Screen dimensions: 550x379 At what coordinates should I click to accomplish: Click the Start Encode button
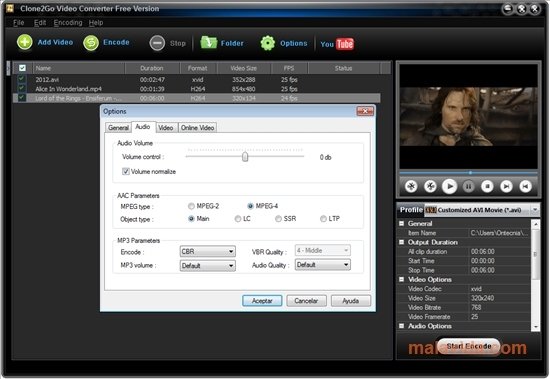tap(469, 346)
